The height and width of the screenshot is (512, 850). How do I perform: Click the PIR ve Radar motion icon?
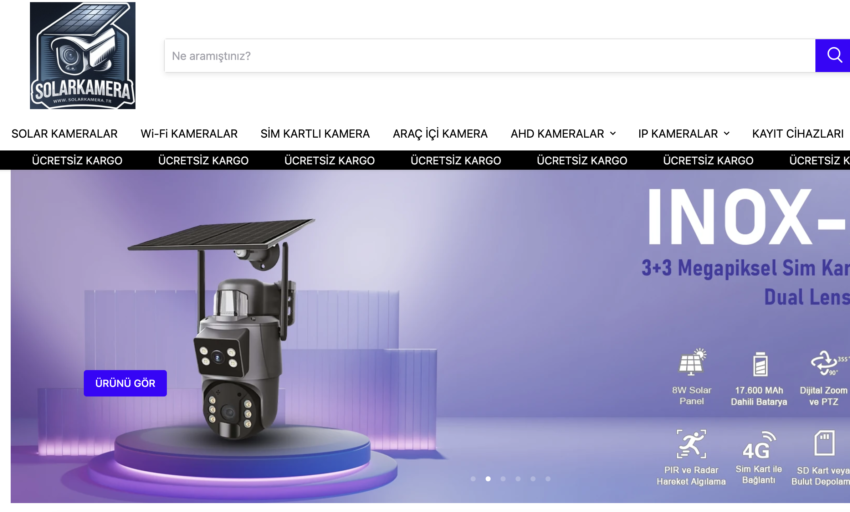[691, 444]
